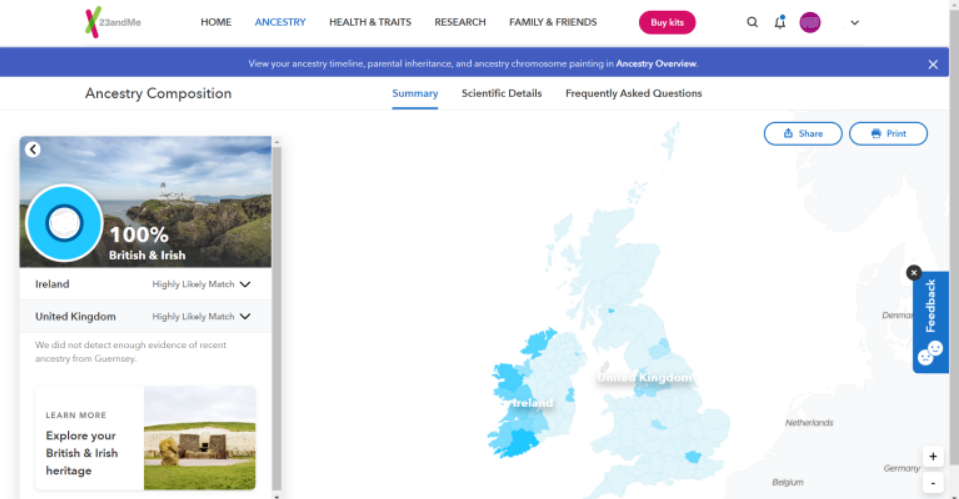Click the purple profile avatar
Image resolution: width=959 pixels, height=499 pixels.
pyautogui.click(x=810, y=23)
